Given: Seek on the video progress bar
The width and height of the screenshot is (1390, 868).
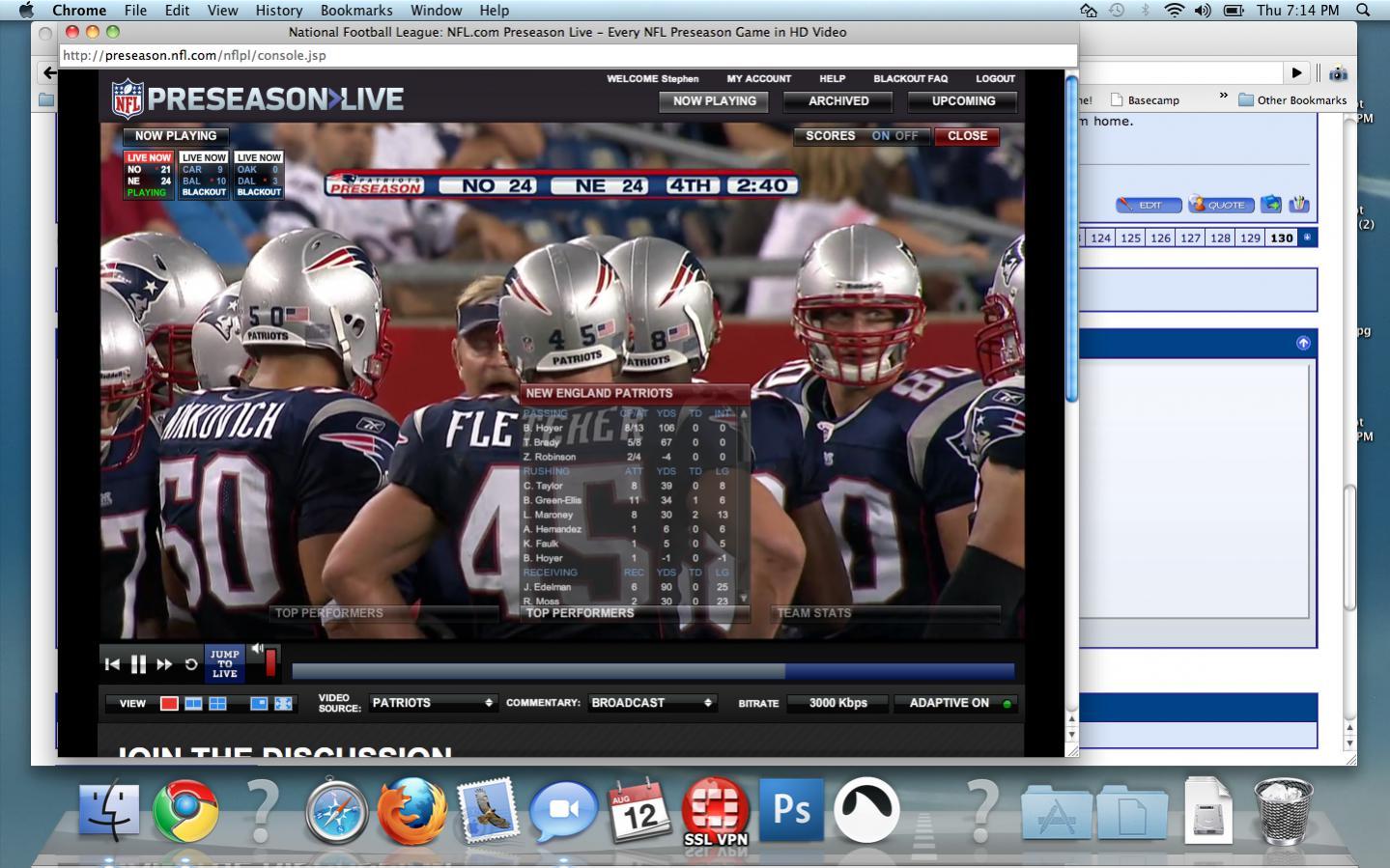Looking at the screenshot, I should [653, 671].
